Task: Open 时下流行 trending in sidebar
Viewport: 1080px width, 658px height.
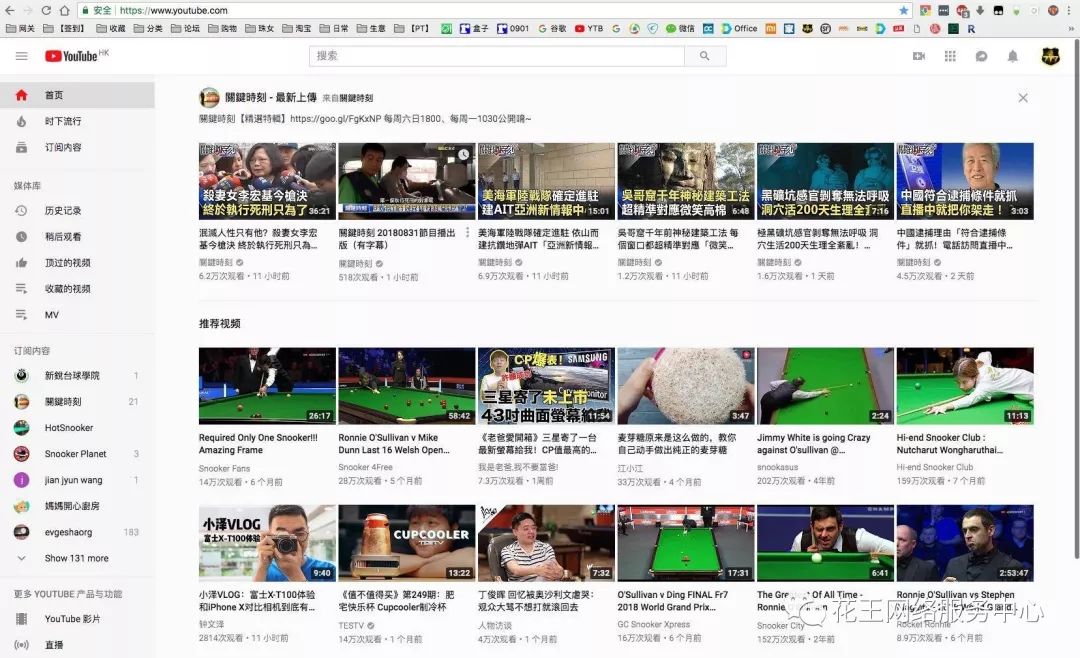Action: click(x=77, y=121)
